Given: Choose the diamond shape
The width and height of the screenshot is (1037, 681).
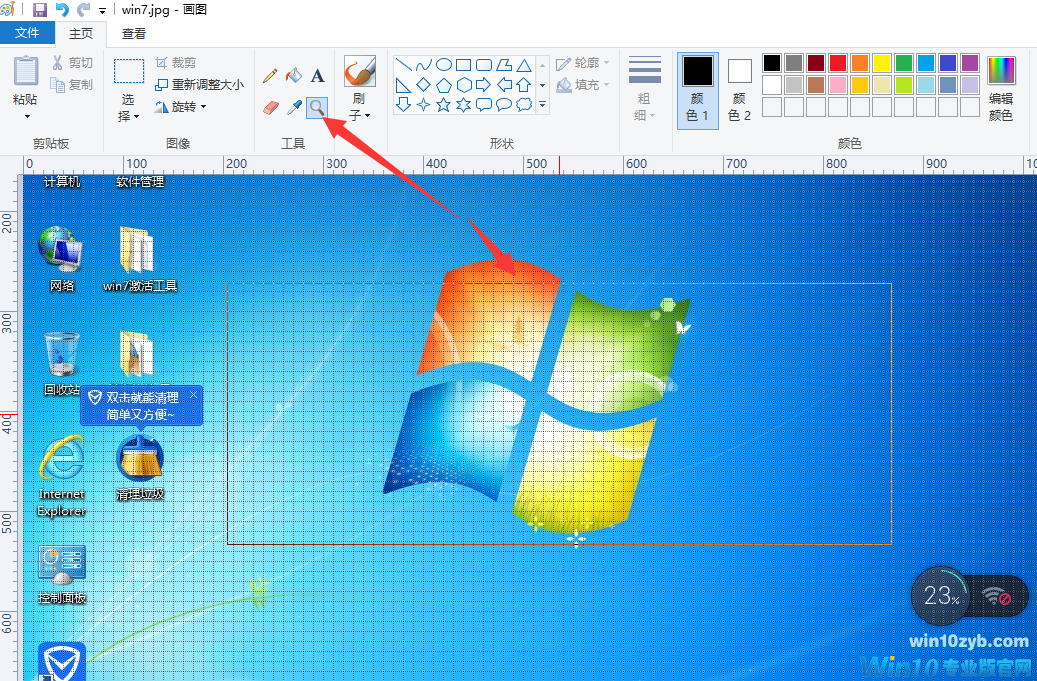Looking at the screenshot, I should (x=423, y=85).
